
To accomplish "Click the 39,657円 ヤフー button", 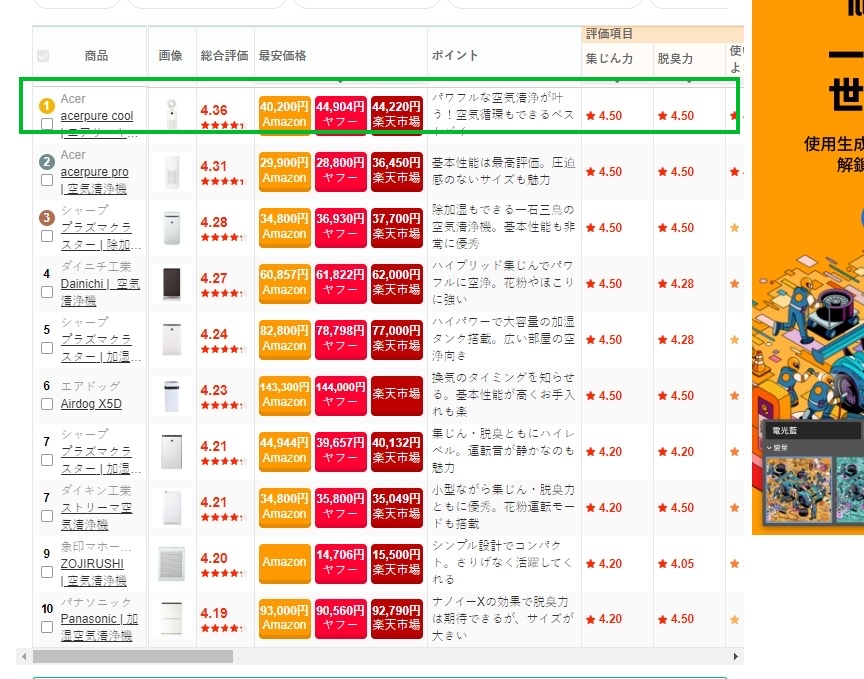I will tap(341, 451).
